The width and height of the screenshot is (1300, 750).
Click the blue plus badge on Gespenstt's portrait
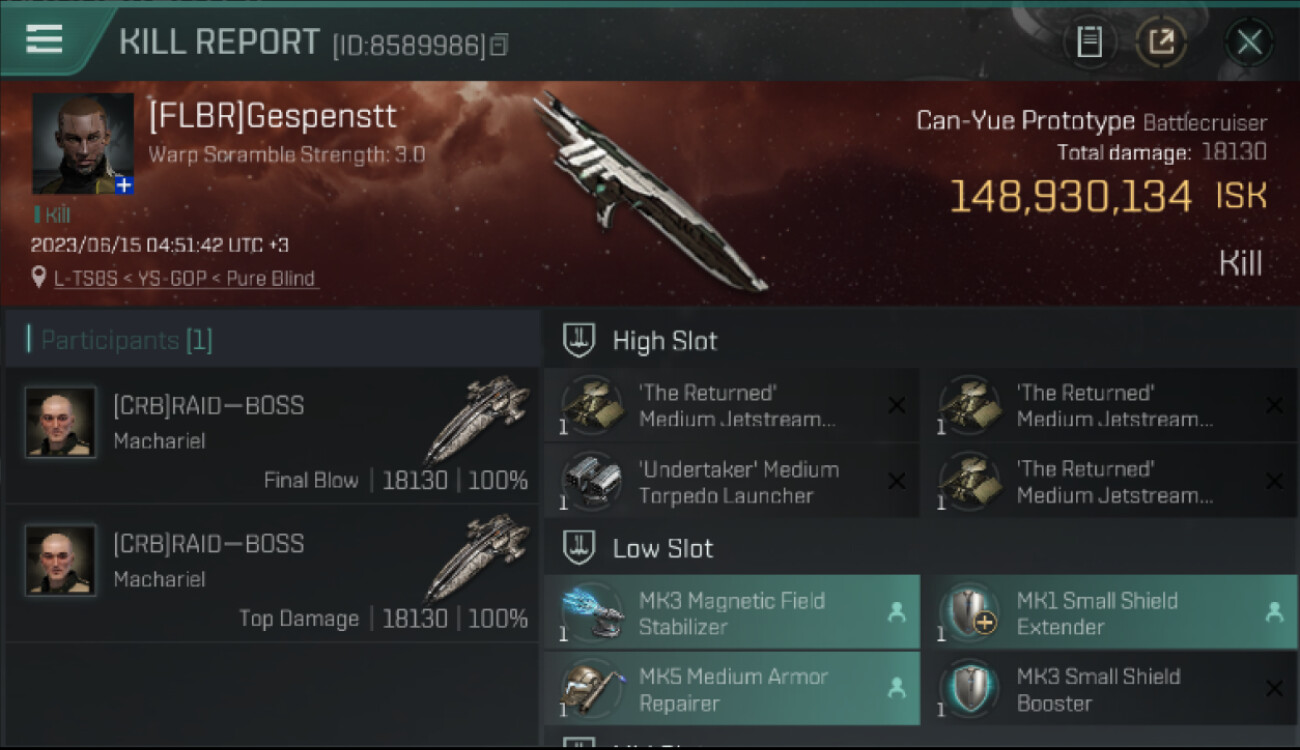point(124,185)
